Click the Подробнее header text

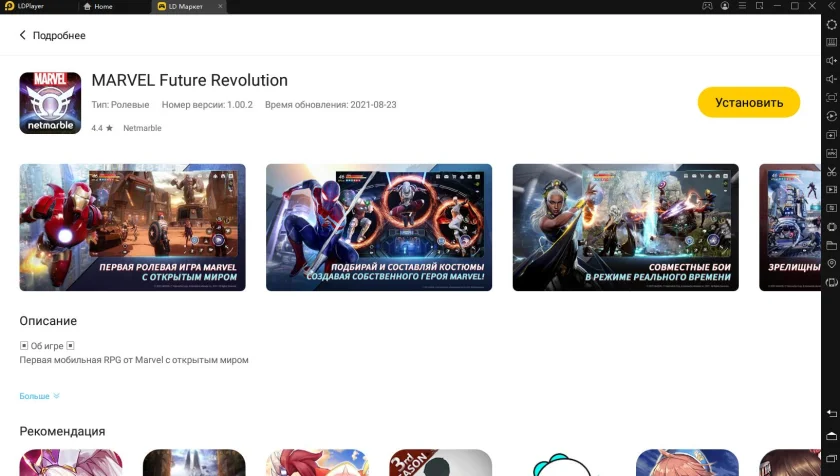[x=59, y=35]
